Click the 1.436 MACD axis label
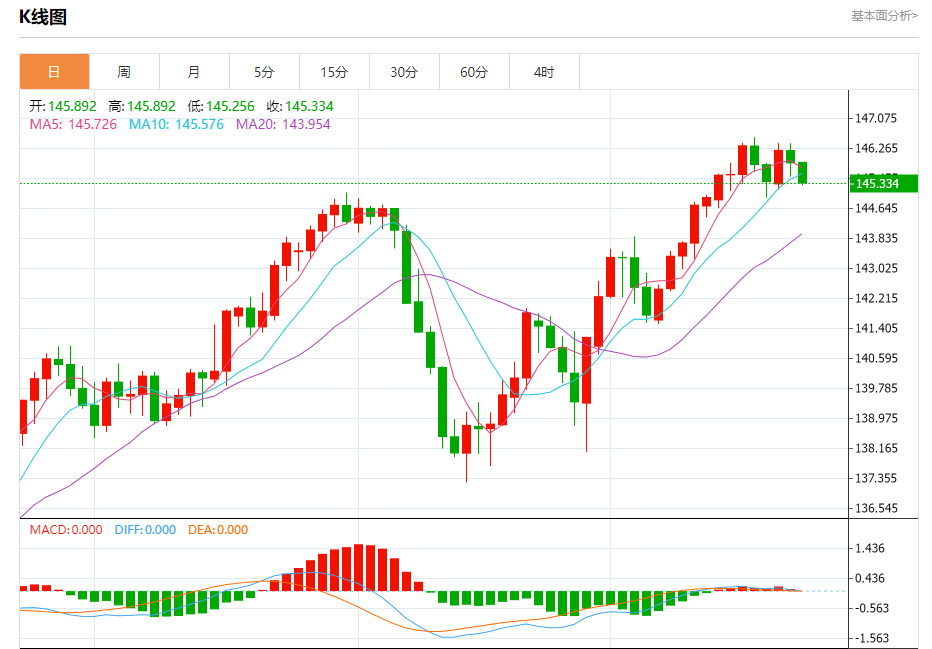Screen dimensions: 932x649 tap(870, 548)
